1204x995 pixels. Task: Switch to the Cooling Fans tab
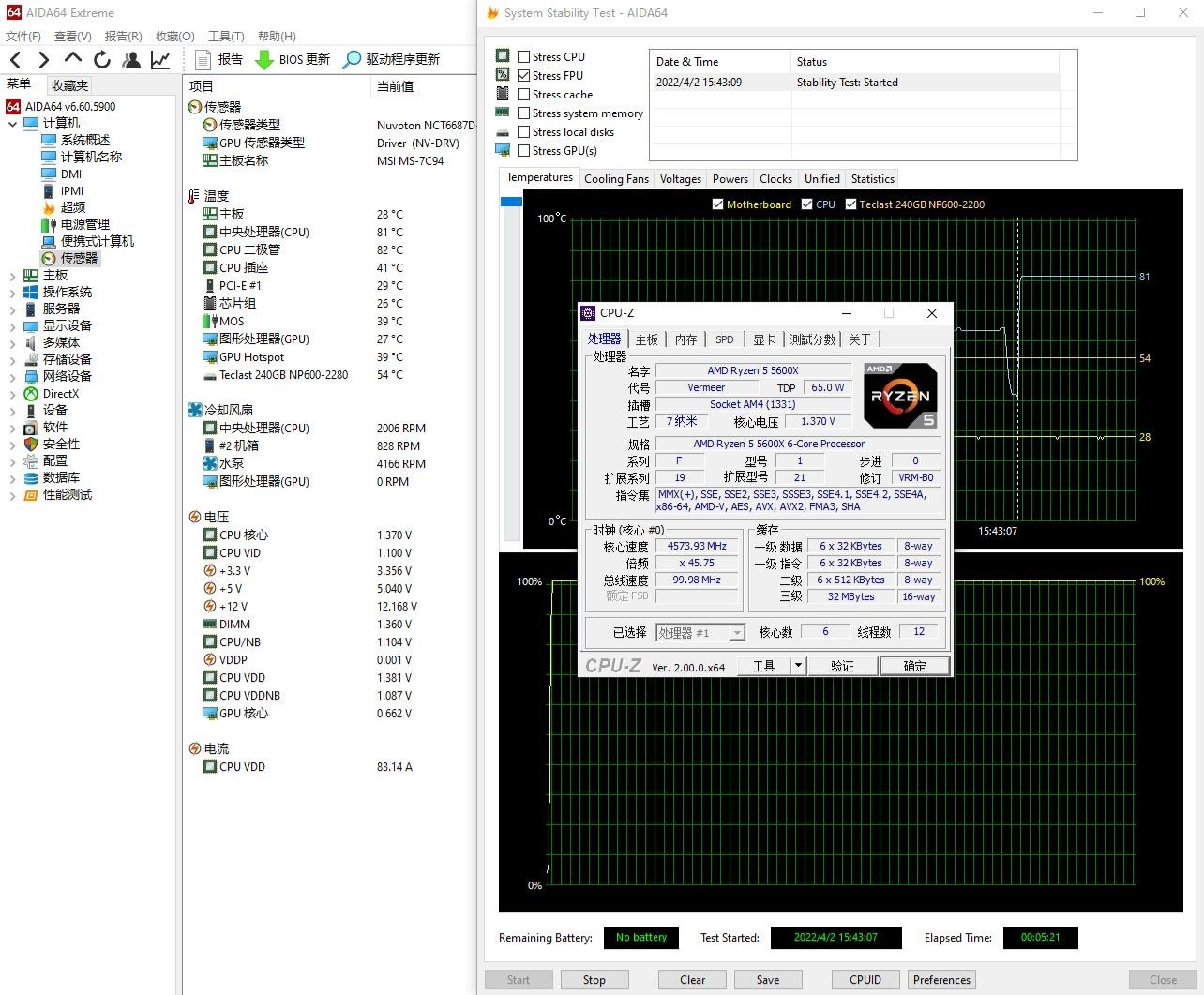tap(616, 179)
